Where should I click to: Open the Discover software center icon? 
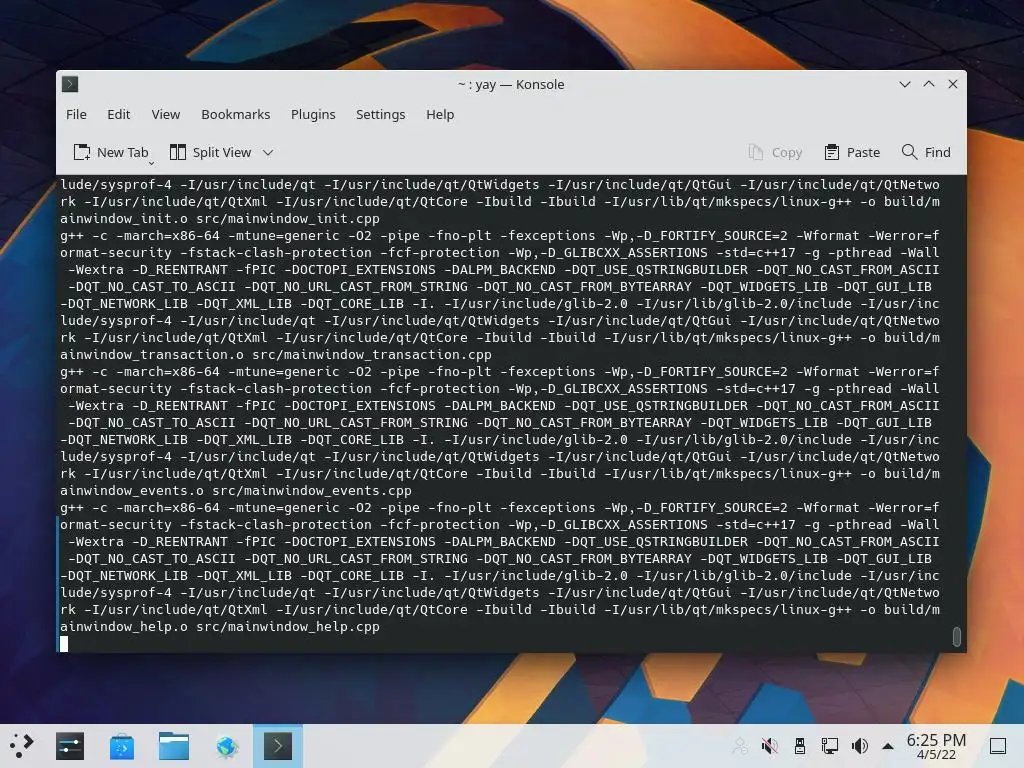pyautogui.click(x=122, y=746)
